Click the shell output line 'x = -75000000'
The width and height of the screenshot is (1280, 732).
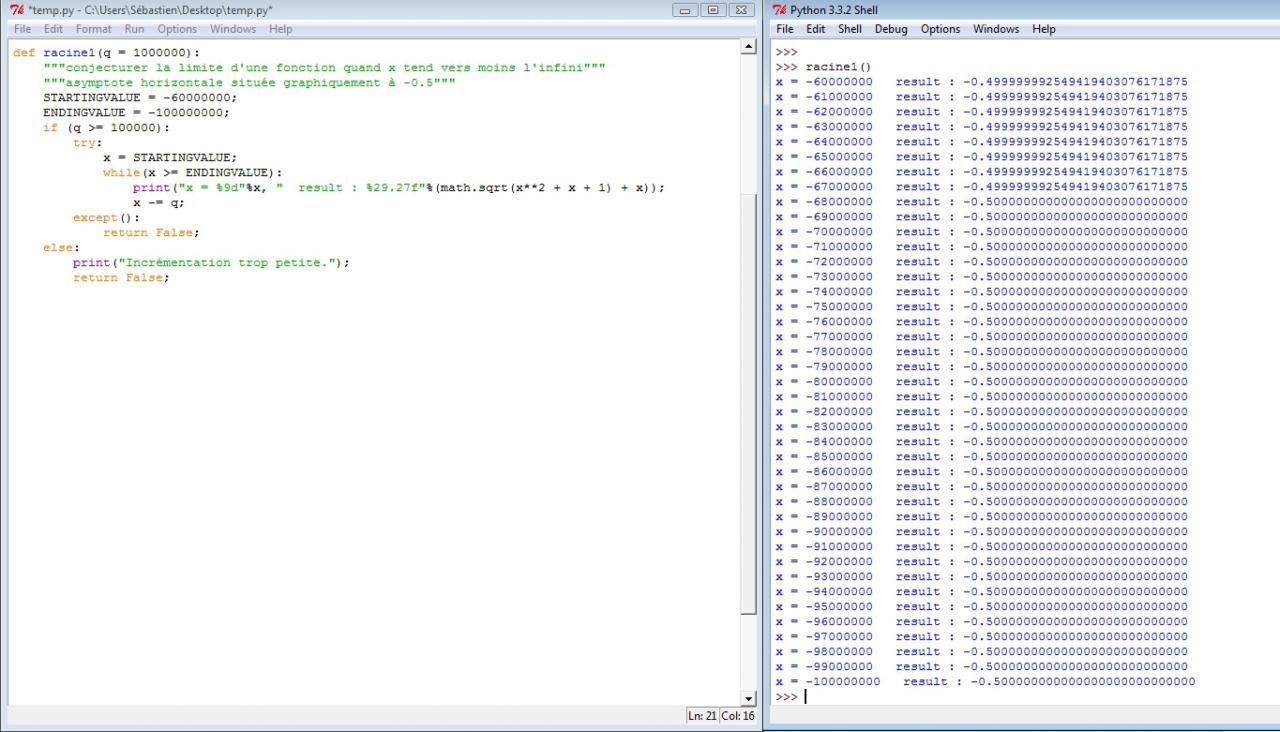981,307
